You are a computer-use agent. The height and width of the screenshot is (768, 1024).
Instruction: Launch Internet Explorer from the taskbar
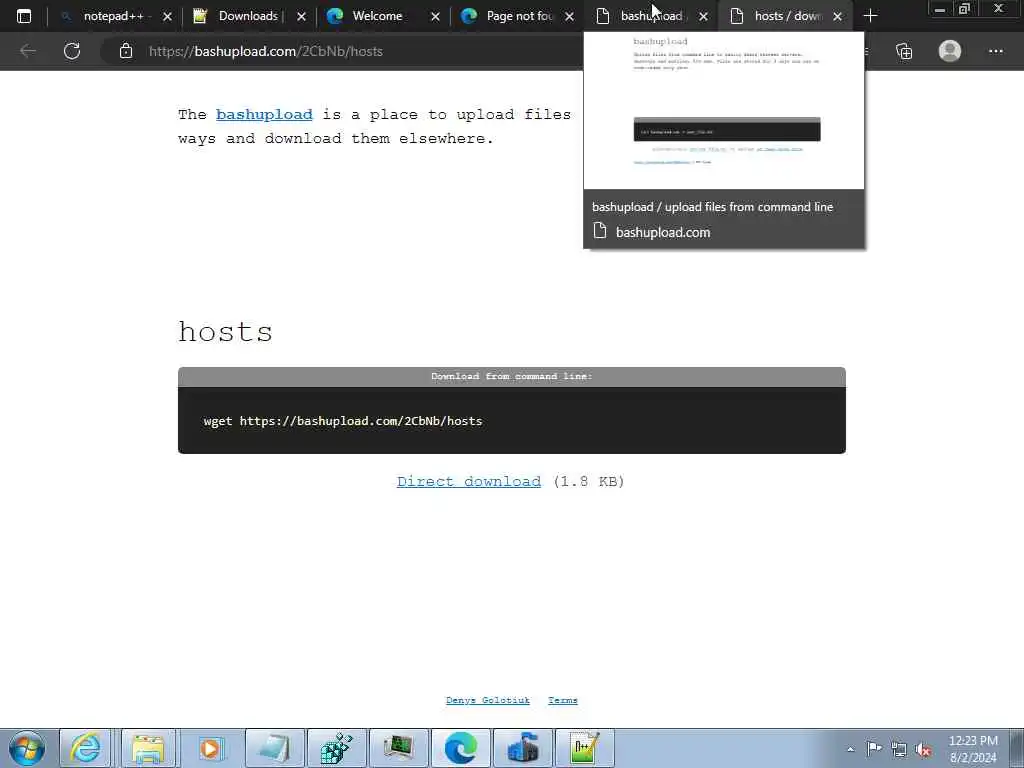(x=86, y=748)
